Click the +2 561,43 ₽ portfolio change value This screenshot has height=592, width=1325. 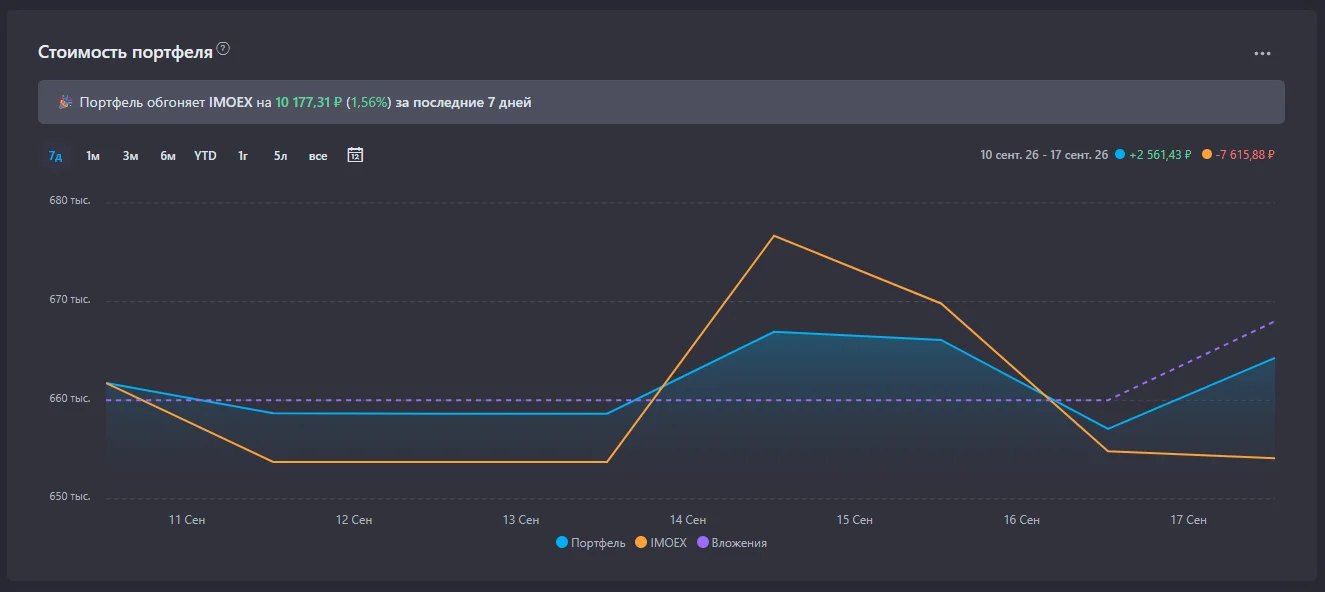pos(1161,155)
